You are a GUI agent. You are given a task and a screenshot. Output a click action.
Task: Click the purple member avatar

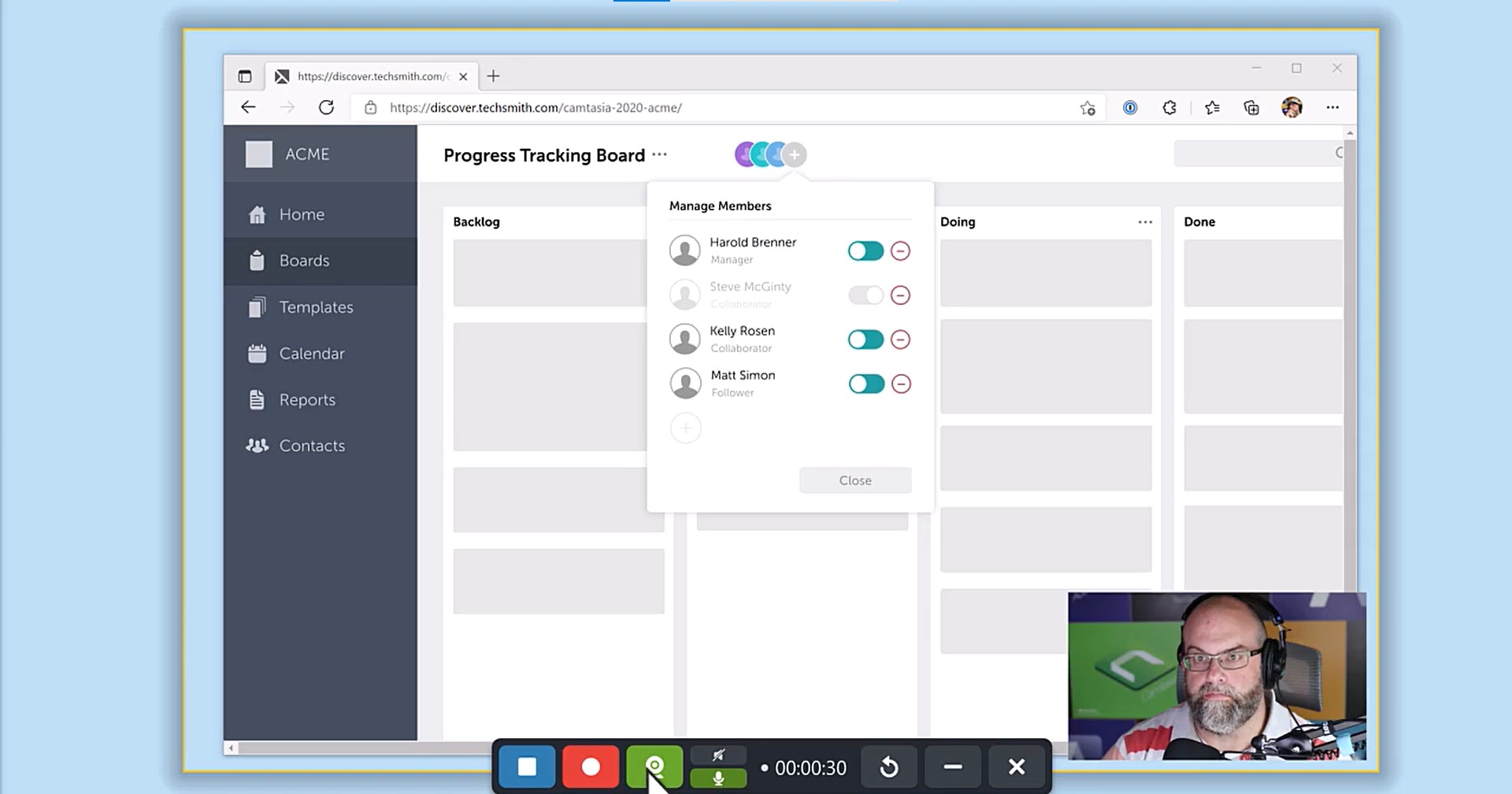pyautogui.click(x=744, y=154)
